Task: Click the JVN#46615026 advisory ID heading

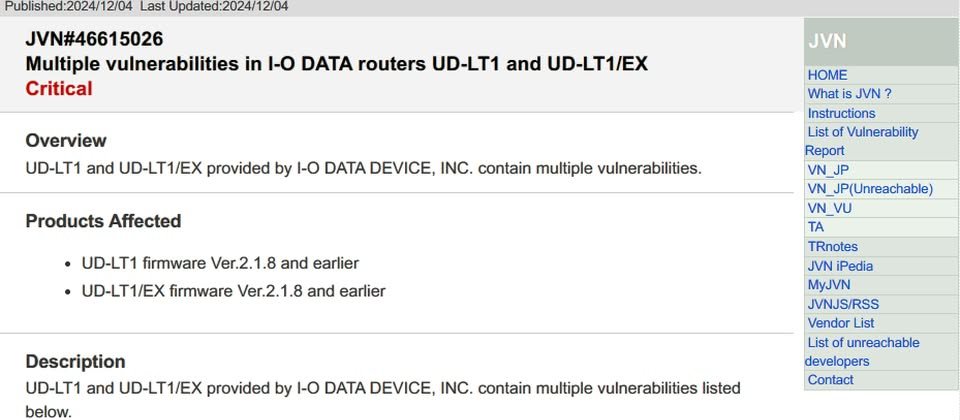Action: point(94,39)
